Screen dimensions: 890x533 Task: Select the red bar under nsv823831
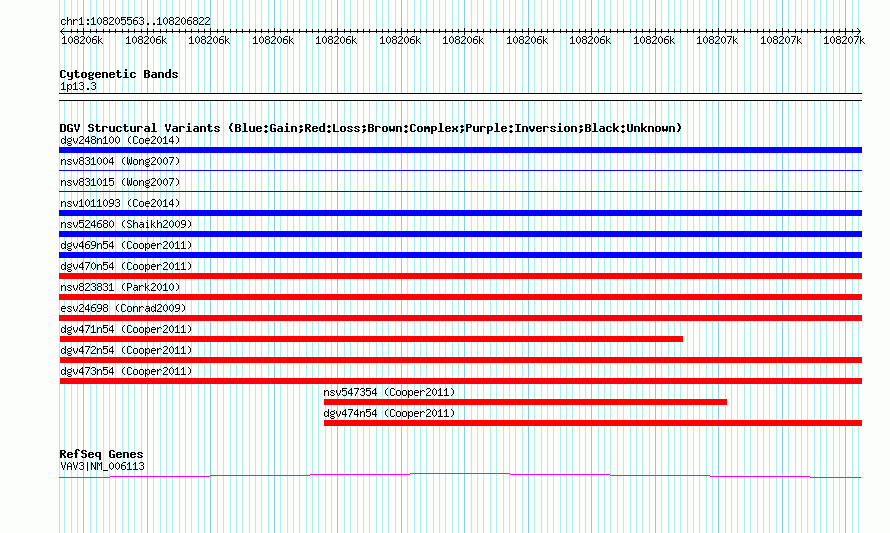(x=460, y=297)
